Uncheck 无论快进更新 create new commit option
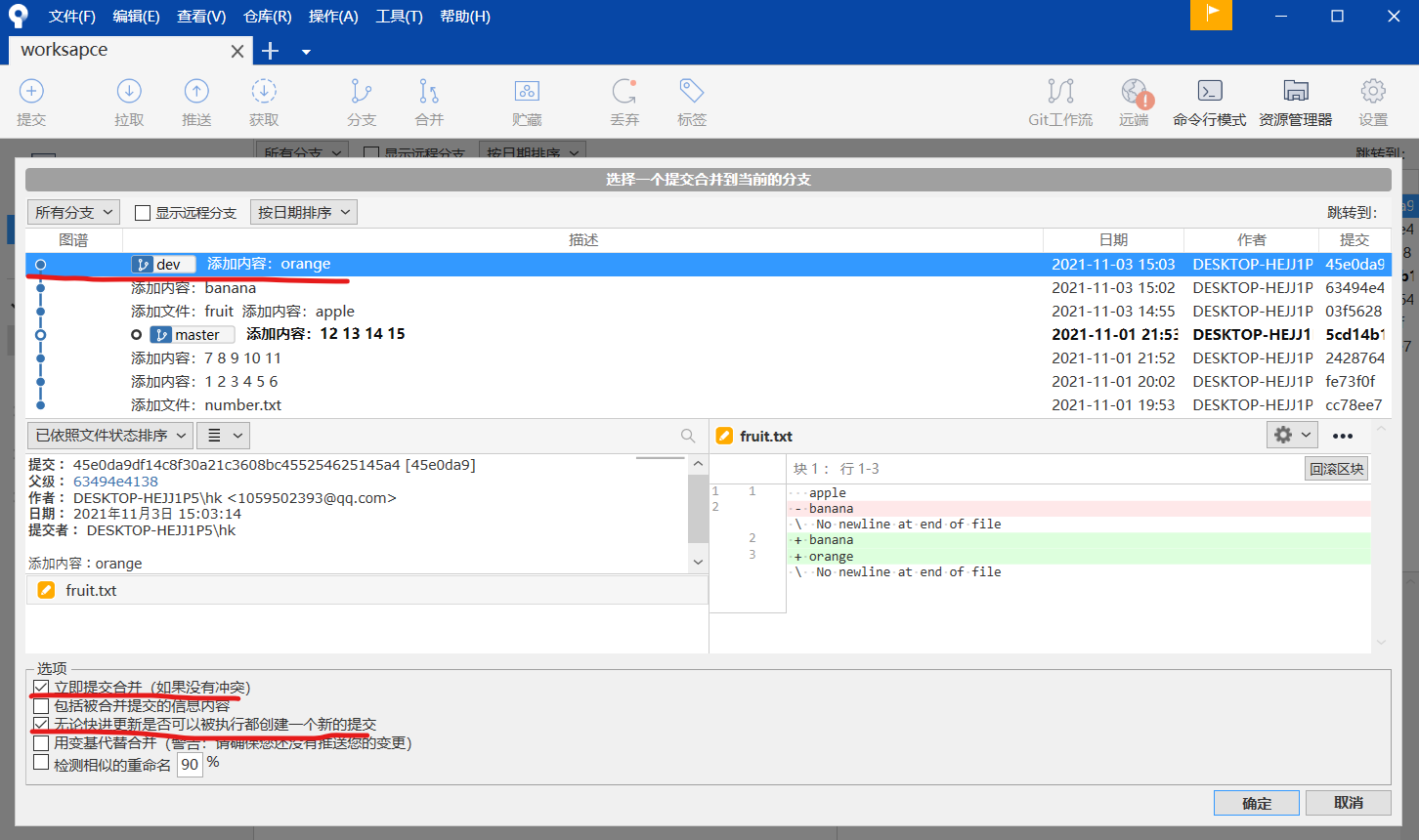 [x=41, y=724]
